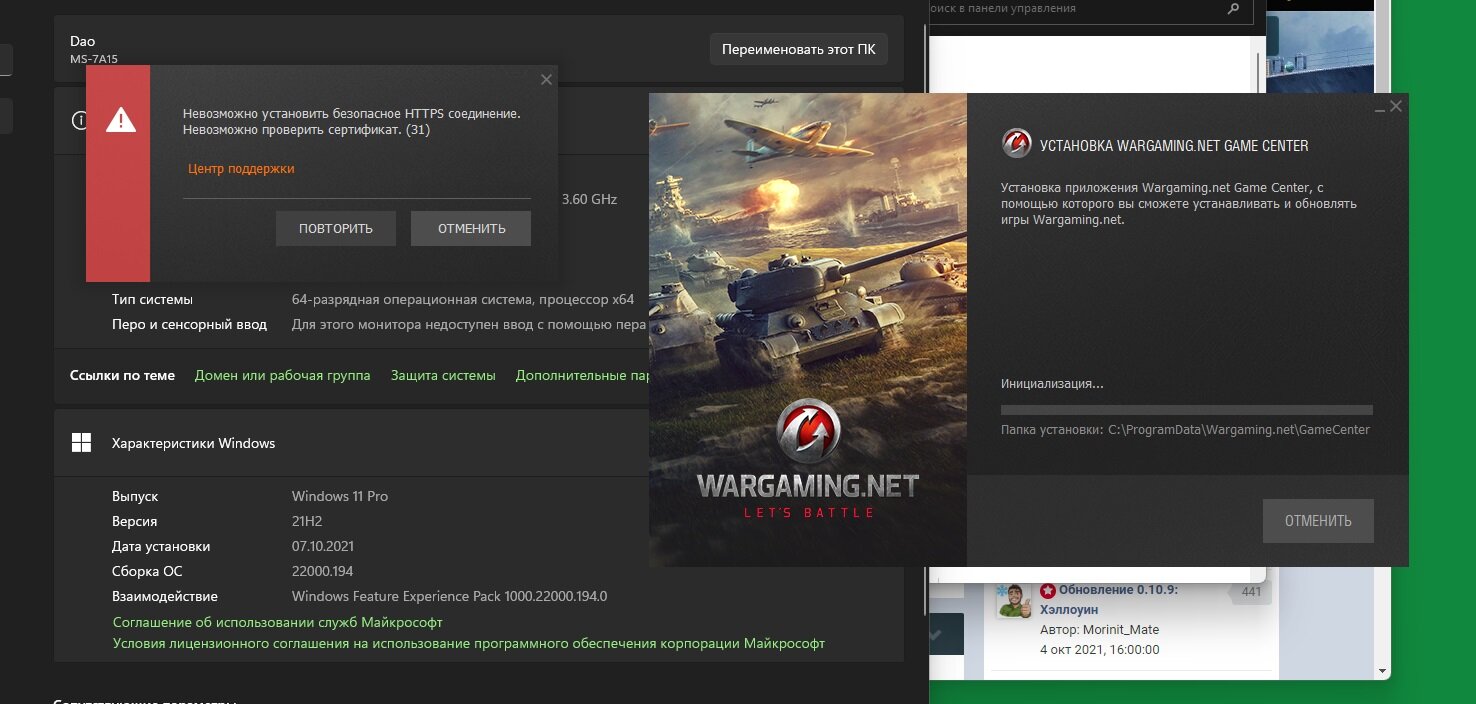Open the Центр поддержки link

pyautogui.click(x=241, y=169)
